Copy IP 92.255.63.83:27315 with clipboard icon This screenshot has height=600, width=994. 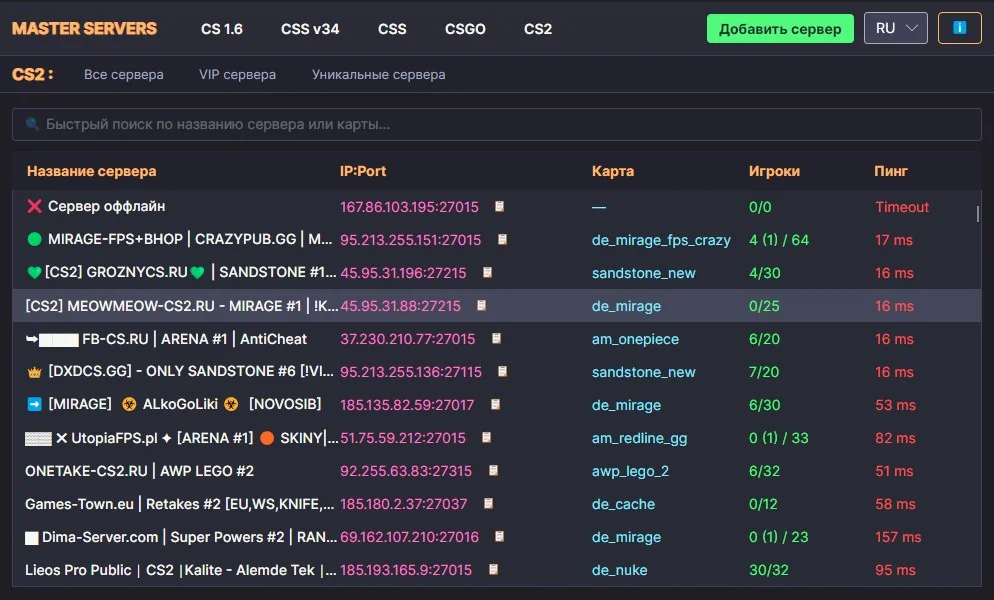point(493,470)
